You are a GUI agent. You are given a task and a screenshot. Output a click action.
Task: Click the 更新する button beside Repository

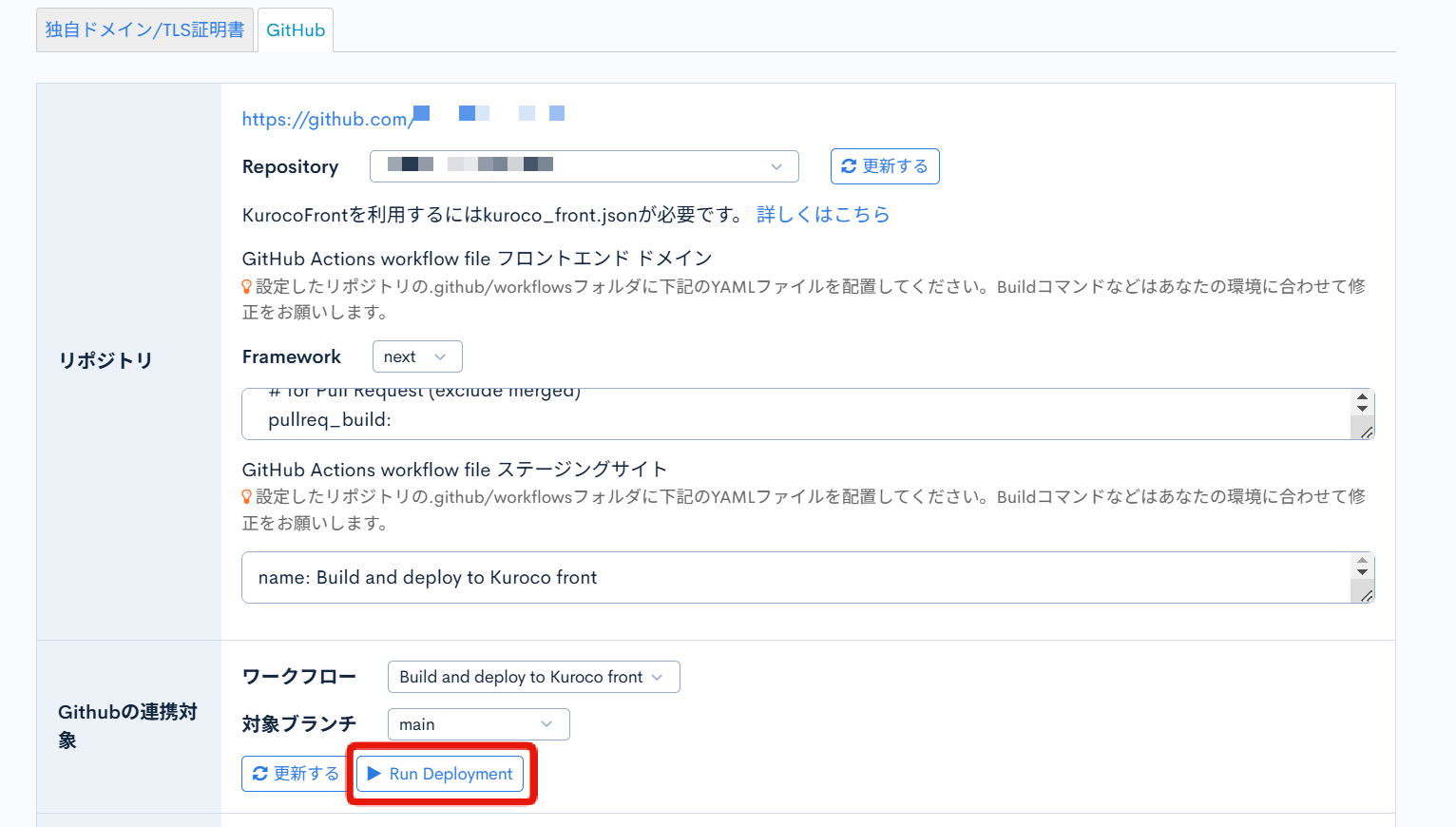884,166
